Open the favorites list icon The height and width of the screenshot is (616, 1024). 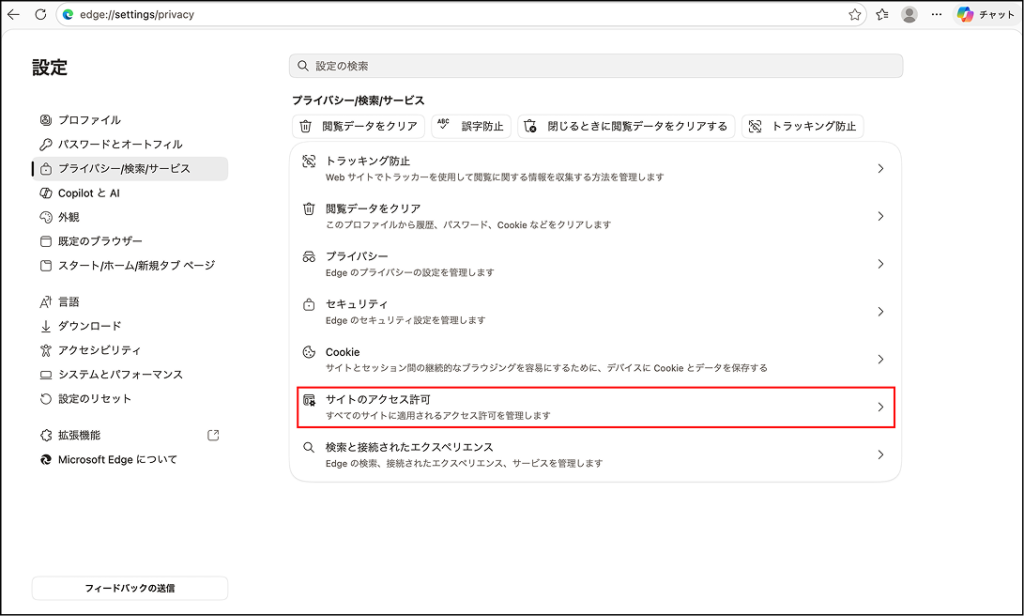coord(882,14)
